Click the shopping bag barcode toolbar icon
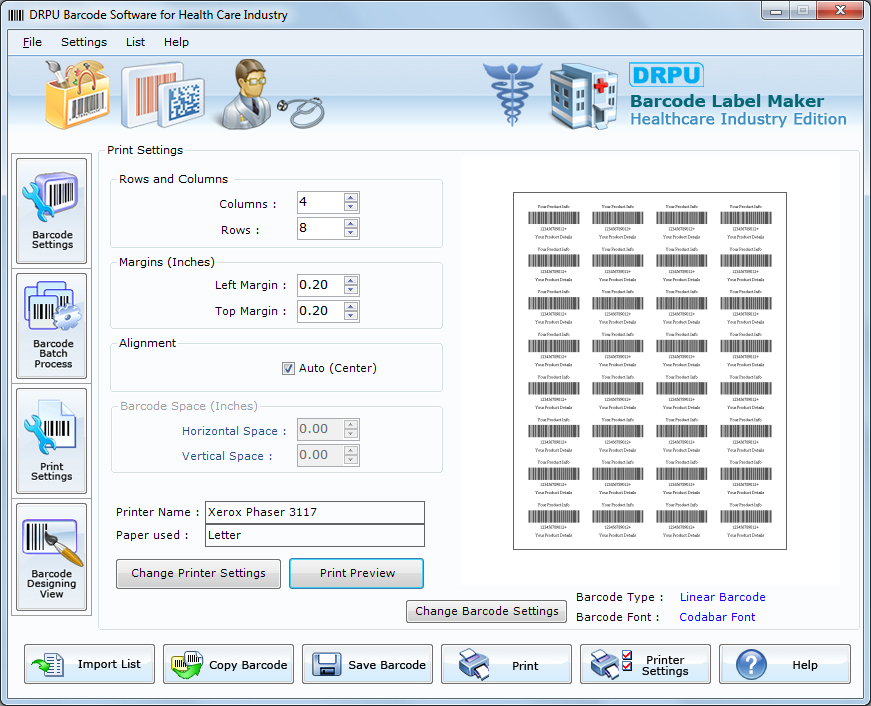 point(76,95)
